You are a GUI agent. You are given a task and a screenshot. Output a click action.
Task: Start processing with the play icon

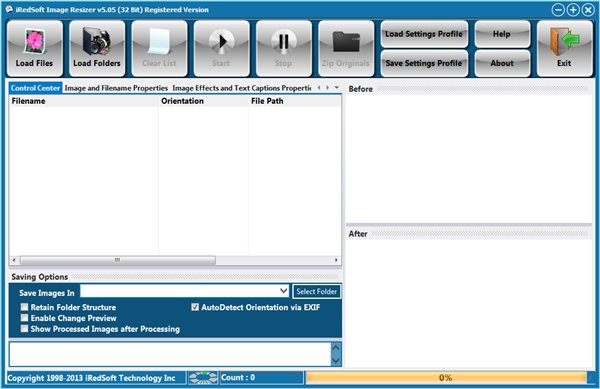tap(222, 41)
